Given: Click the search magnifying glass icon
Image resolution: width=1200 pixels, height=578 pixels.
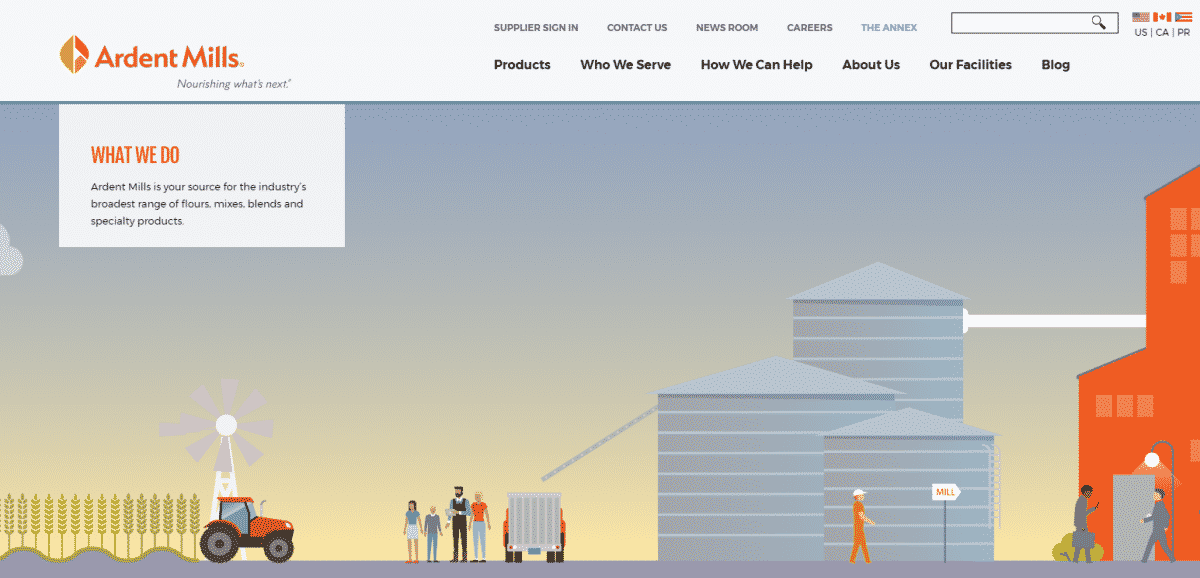Looking at the screenshot, I should click(1099, 22).
